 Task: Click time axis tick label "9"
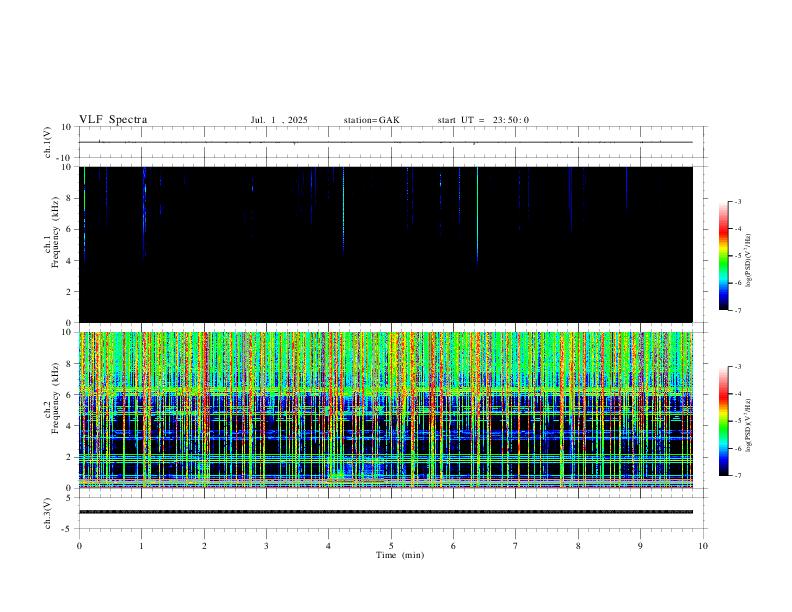coord(640,546)
